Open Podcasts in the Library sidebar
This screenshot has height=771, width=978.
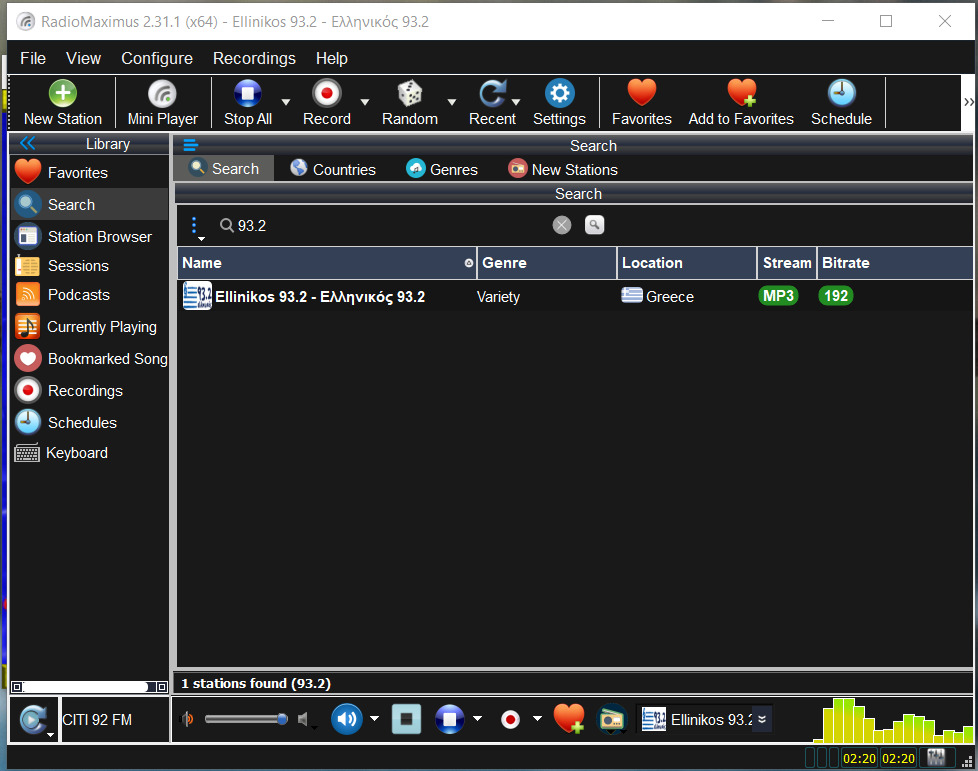[89, 294]
